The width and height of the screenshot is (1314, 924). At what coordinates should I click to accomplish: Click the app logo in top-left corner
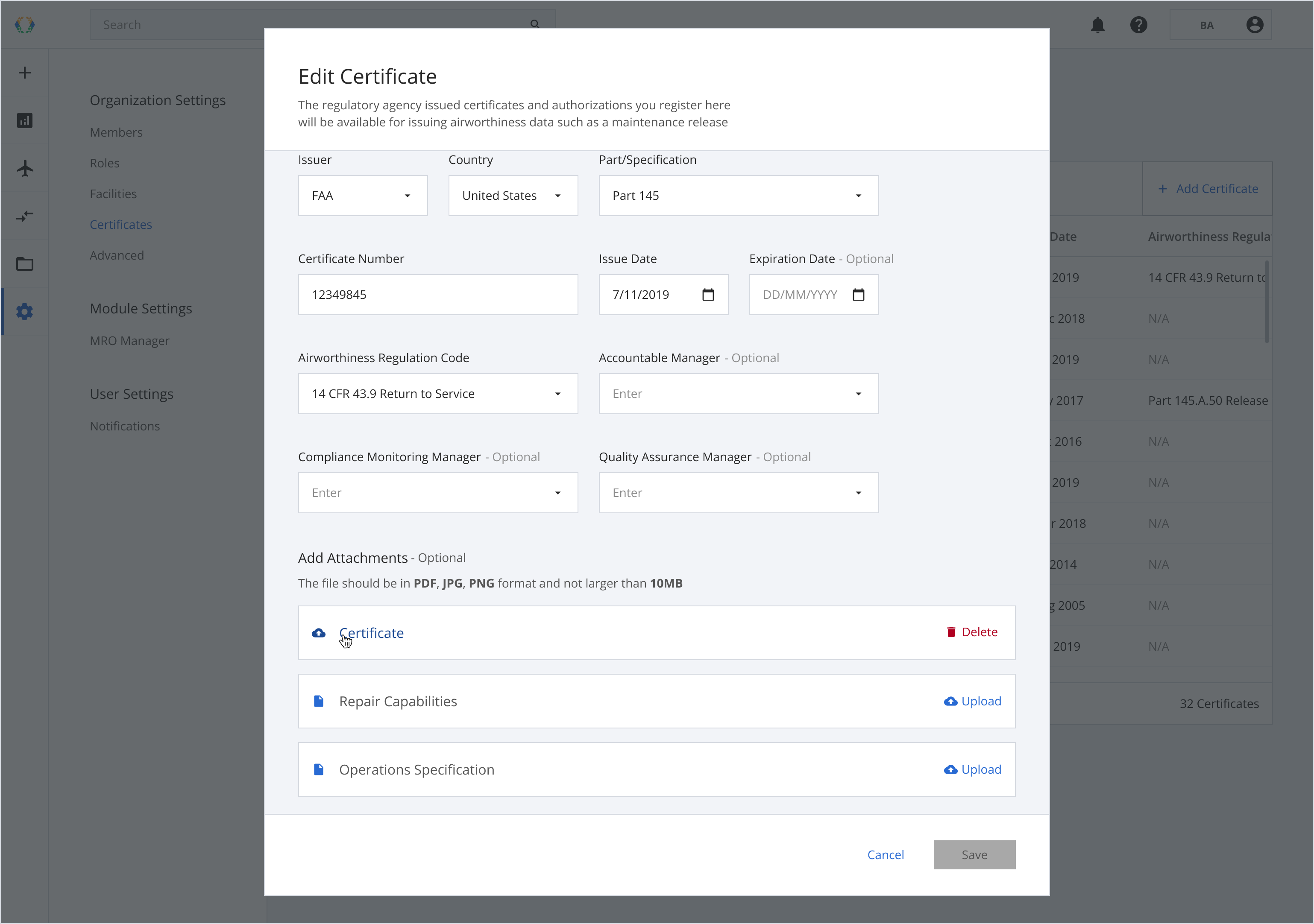(x=25, y=25)
